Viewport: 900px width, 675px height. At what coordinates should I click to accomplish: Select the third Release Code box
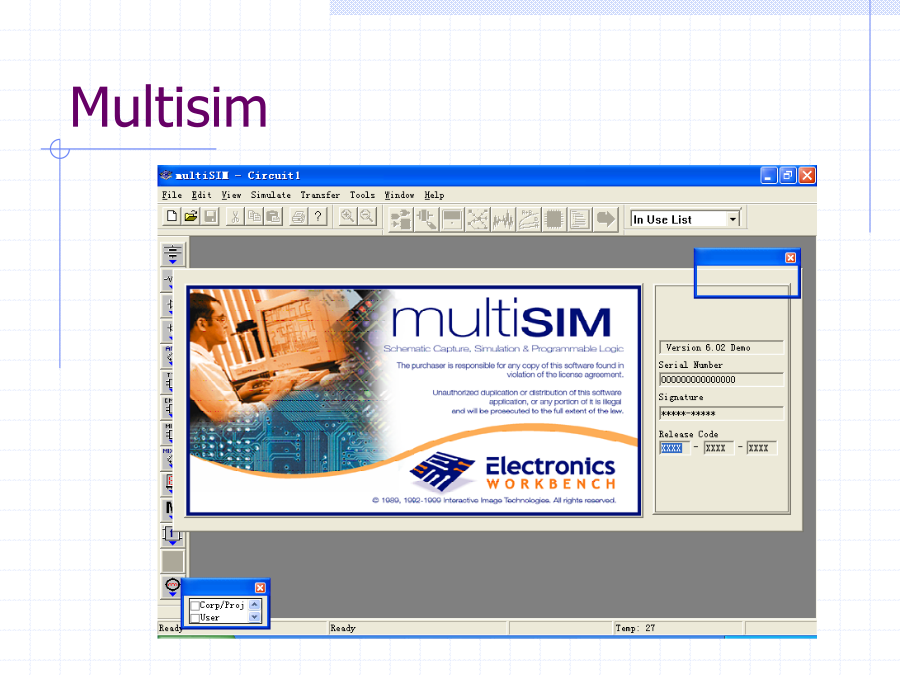click(x=762, y=448)
